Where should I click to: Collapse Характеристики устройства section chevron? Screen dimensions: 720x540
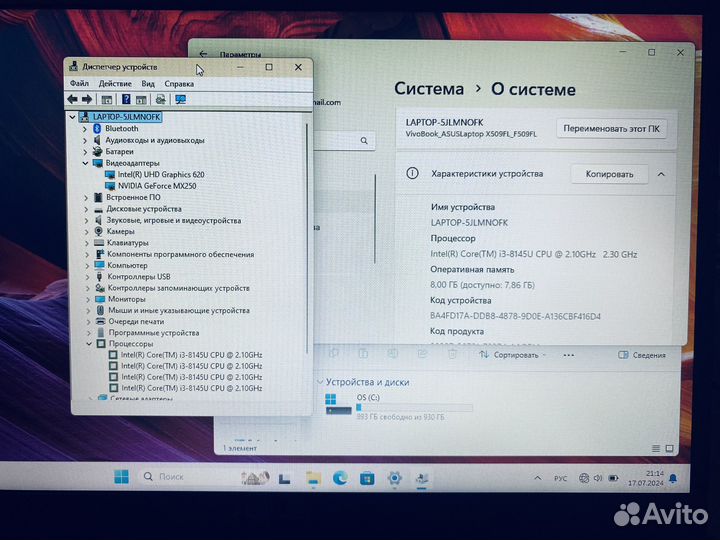[661, 174]
